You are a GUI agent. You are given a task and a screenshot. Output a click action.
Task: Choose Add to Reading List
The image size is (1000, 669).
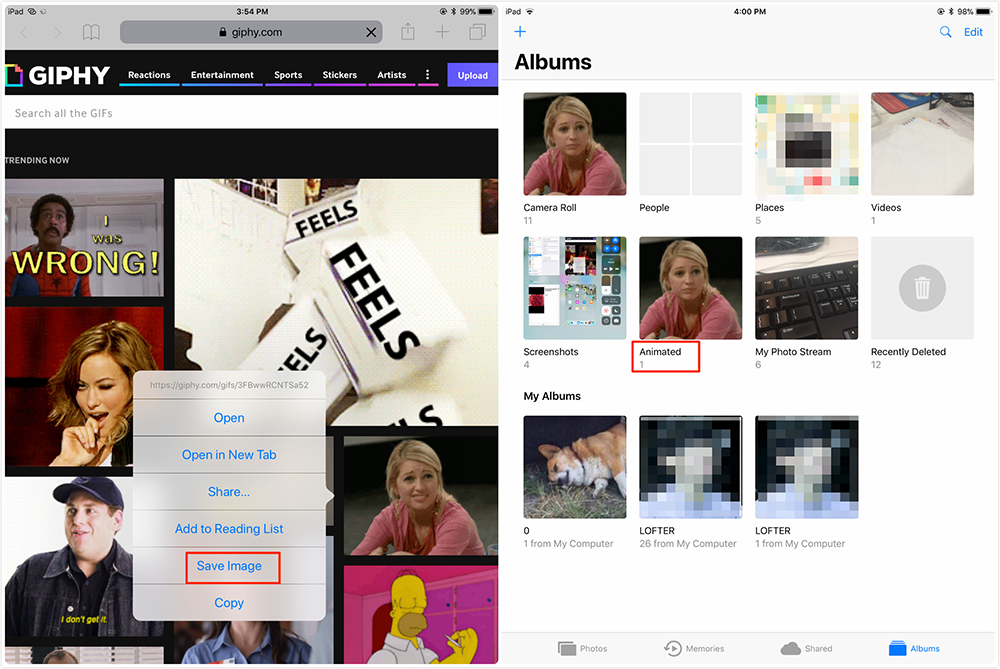click(x=229, y=529)
